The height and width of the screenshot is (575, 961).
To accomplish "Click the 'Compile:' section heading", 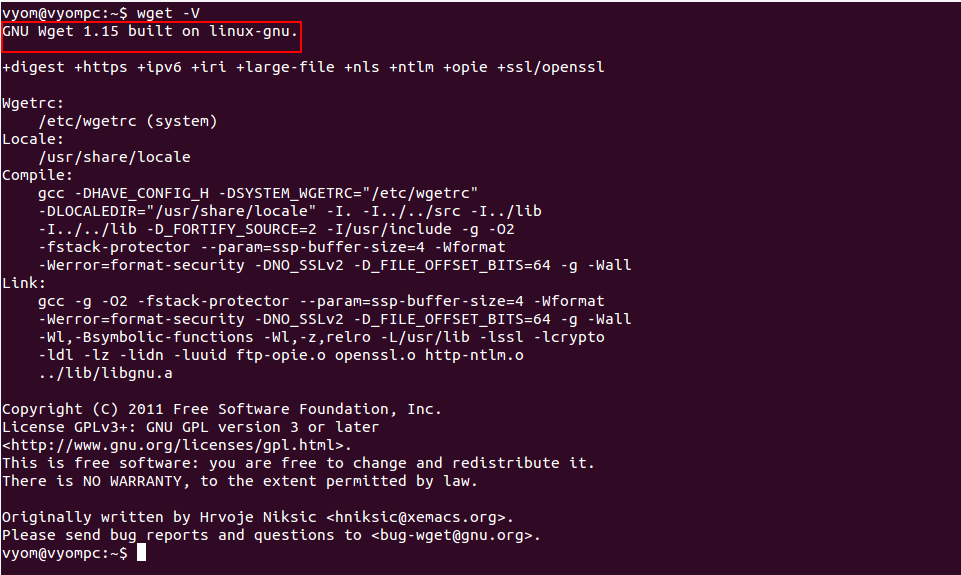I will coord(37,175).
